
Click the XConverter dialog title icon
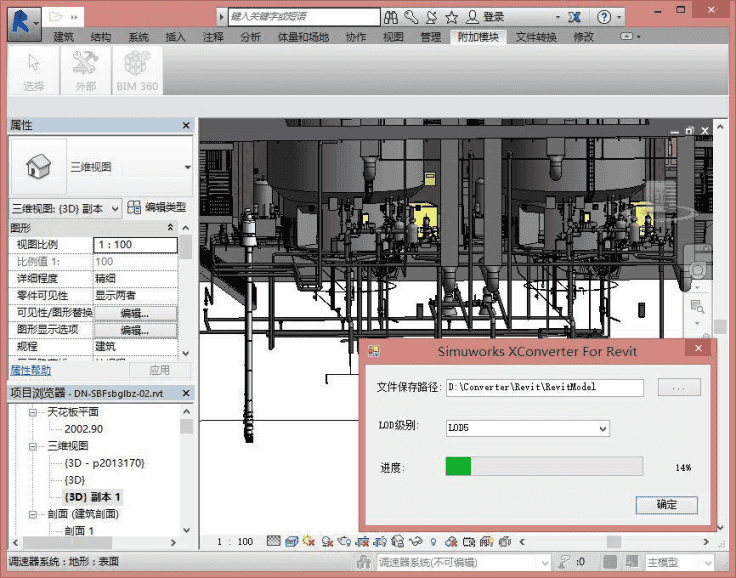pyautogui.click(x=374, y=351)
